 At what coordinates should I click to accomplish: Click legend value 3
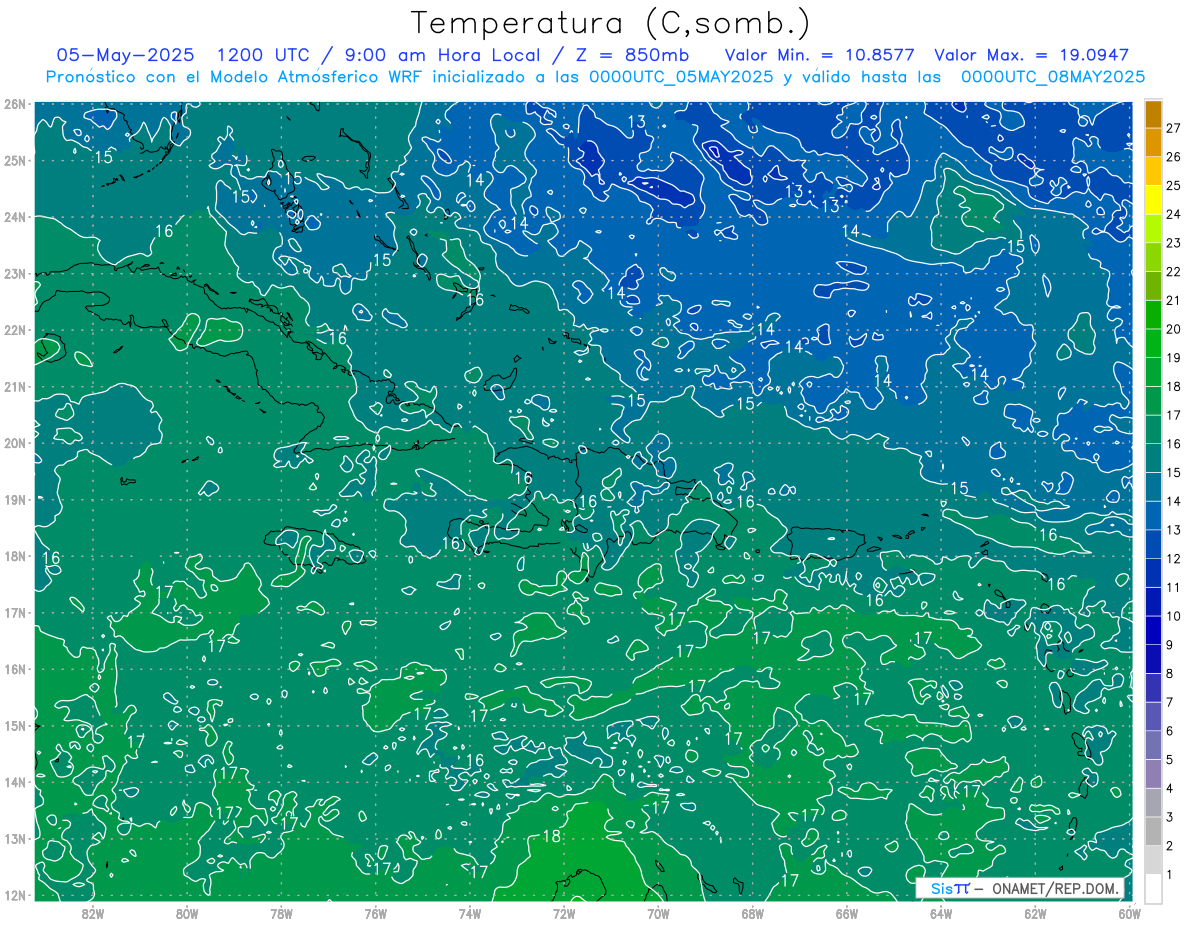click(1169, 817)
